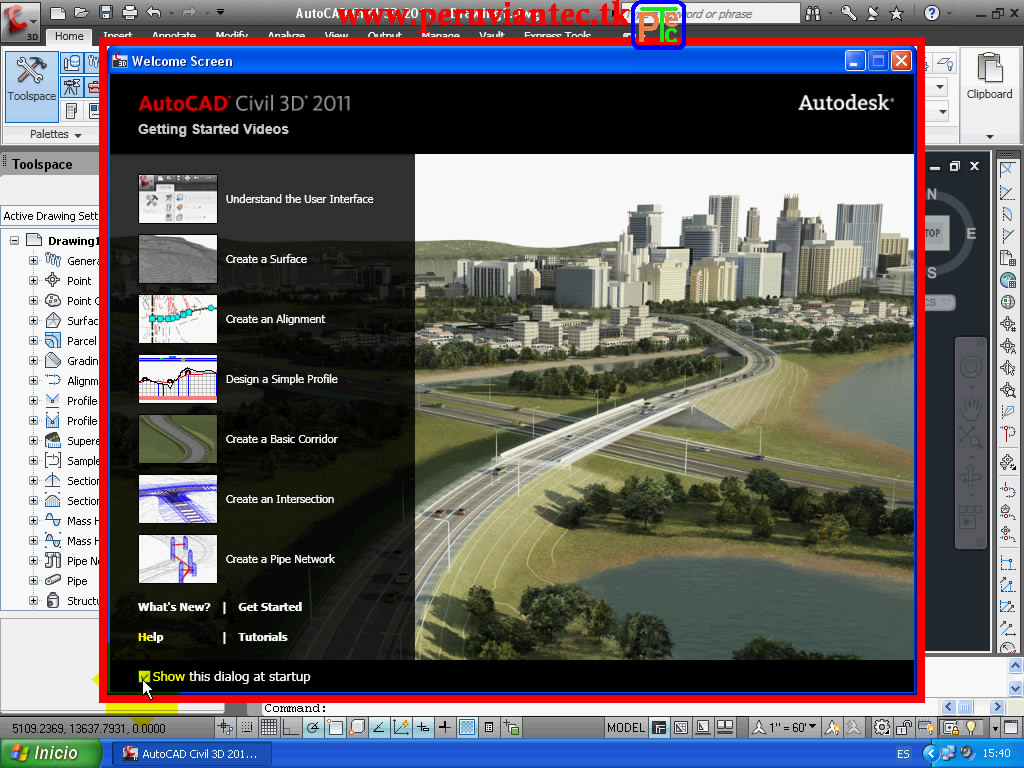The height and width of the screenshot is (768, 1024).
Task: Toggle Object Snap in status bar
Action: coord(335,727)
